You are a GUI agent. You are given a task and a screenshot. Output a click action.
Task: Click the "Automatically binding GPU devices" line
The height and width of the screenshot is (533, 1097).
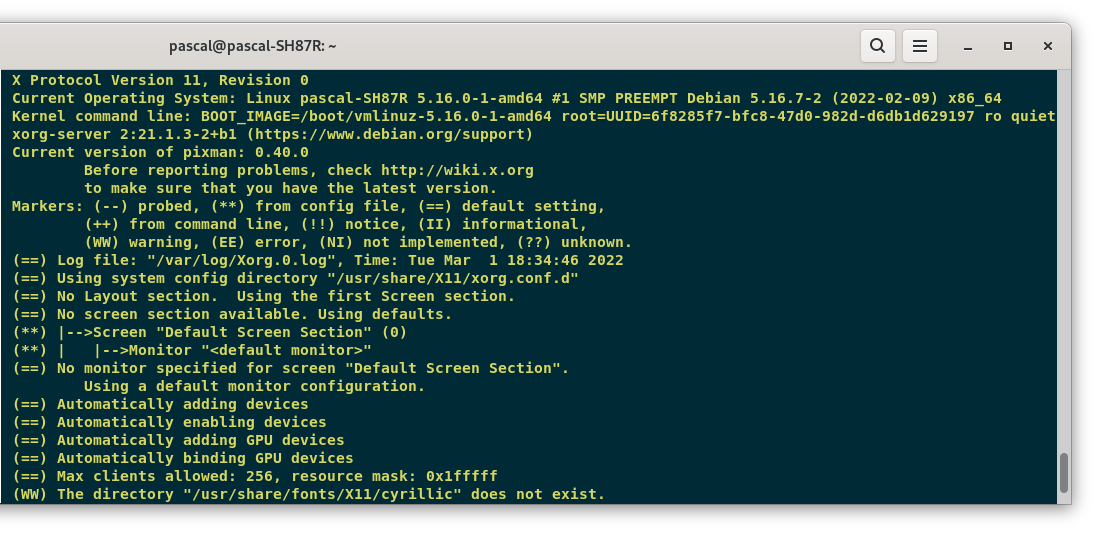[183, 458]
